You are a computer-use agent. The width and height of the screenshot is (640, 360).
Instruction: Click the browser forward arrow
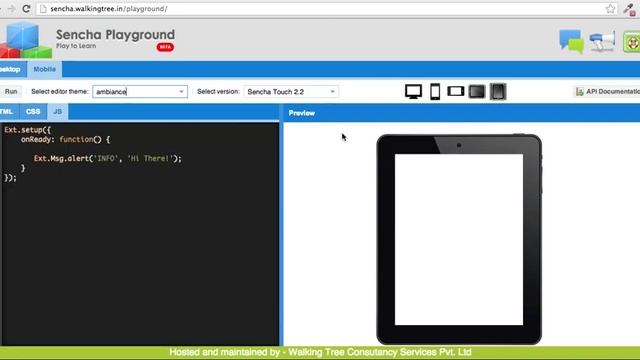tap(11, 9)
